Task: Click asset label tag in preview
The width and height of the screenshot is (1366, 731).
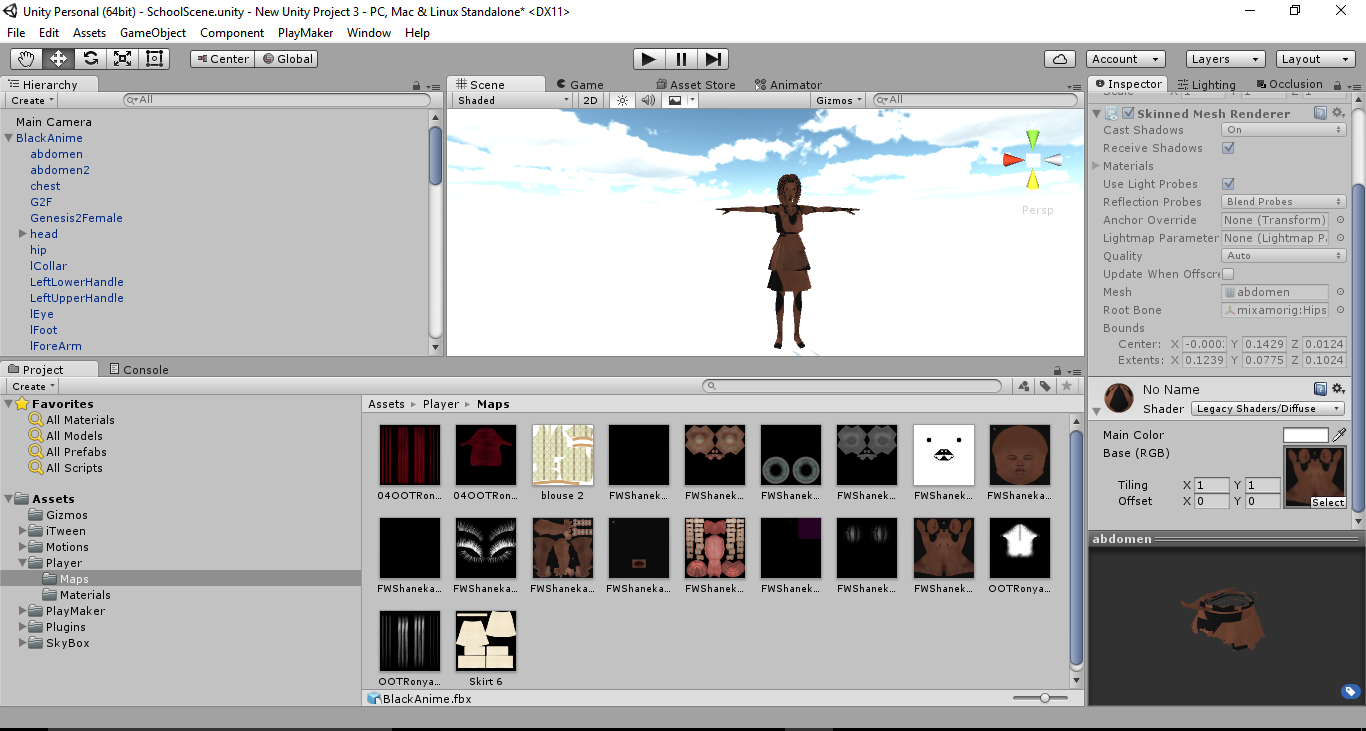Action: (1349, 691)
